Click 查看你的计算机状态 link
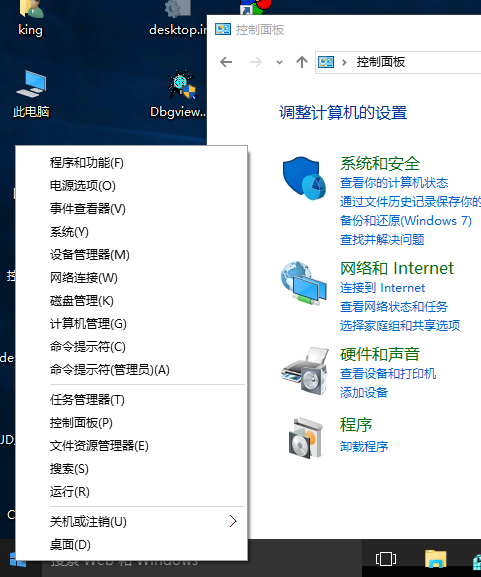 click(394, 183)
